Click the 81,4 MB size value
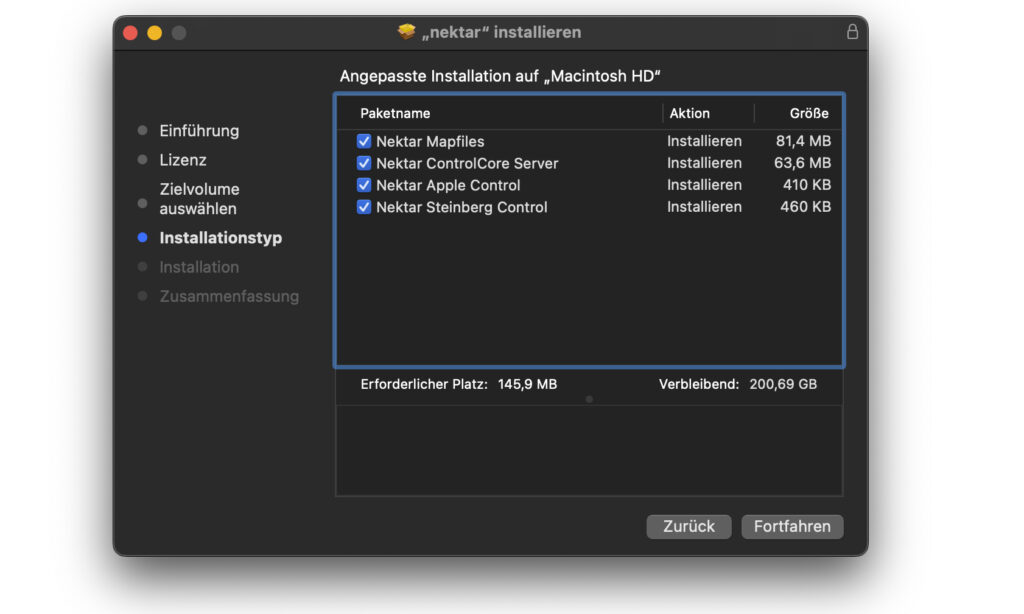 [x=803, y=141]
